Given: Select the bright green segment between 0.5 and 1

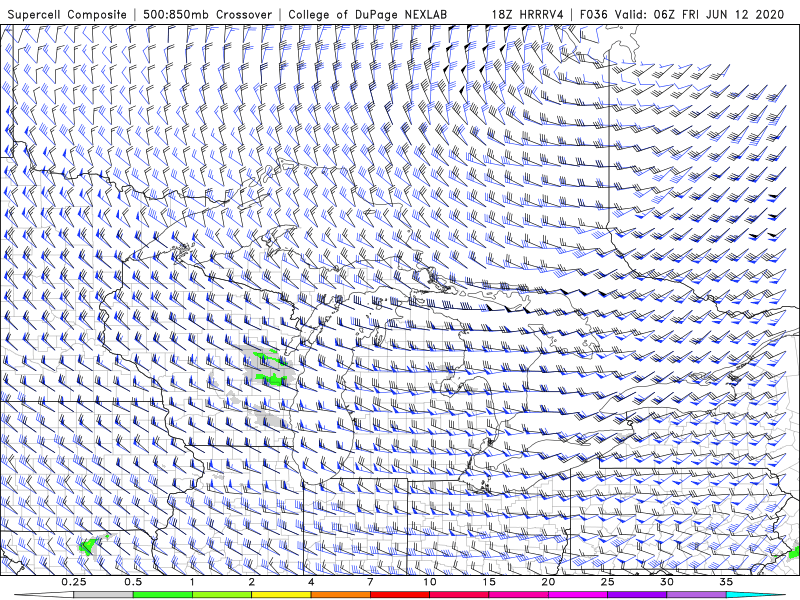Looking at the screenshot, I should click(x=163, y=595).
